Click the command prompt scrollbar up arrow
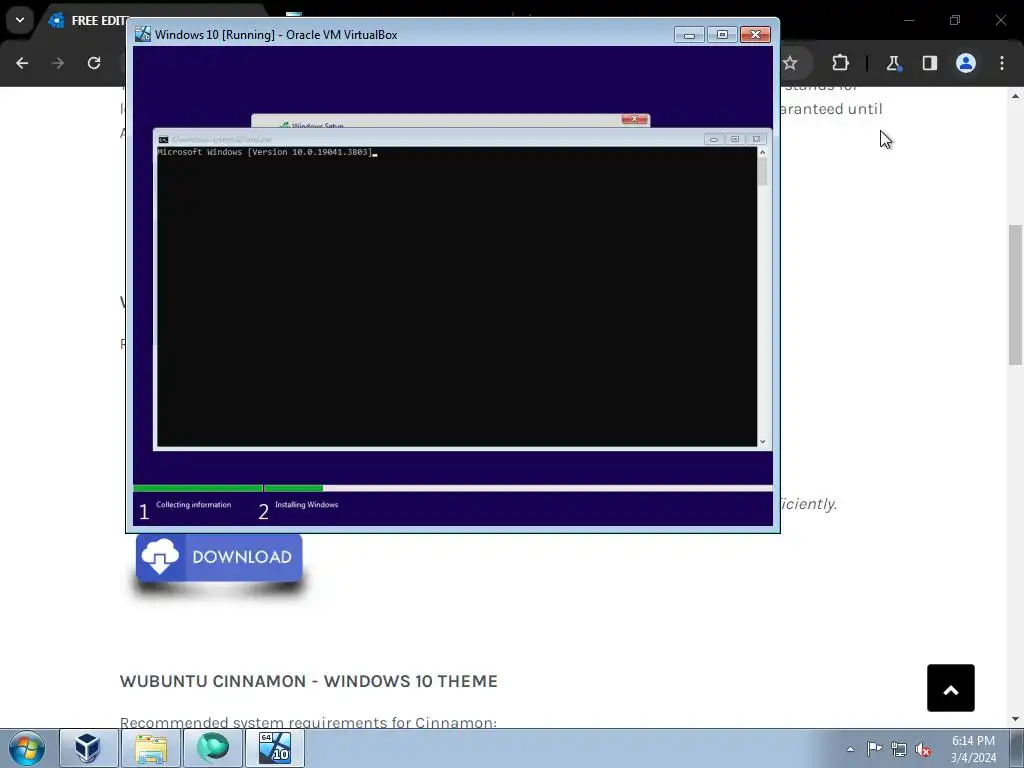The height and width of the screenshot is (768, 1024). pyautogui.click(x=762, y=152)
